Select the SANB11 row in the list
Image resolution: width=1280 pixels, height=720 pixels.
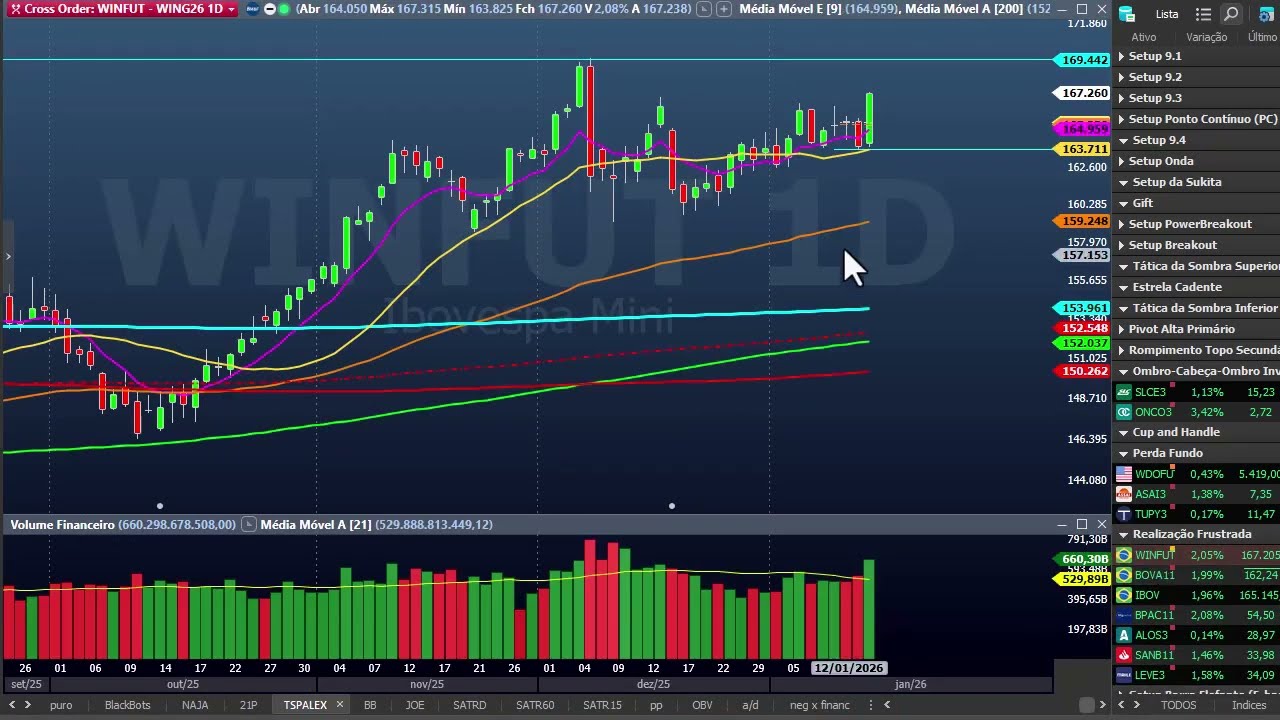[x=1196, y=656]
